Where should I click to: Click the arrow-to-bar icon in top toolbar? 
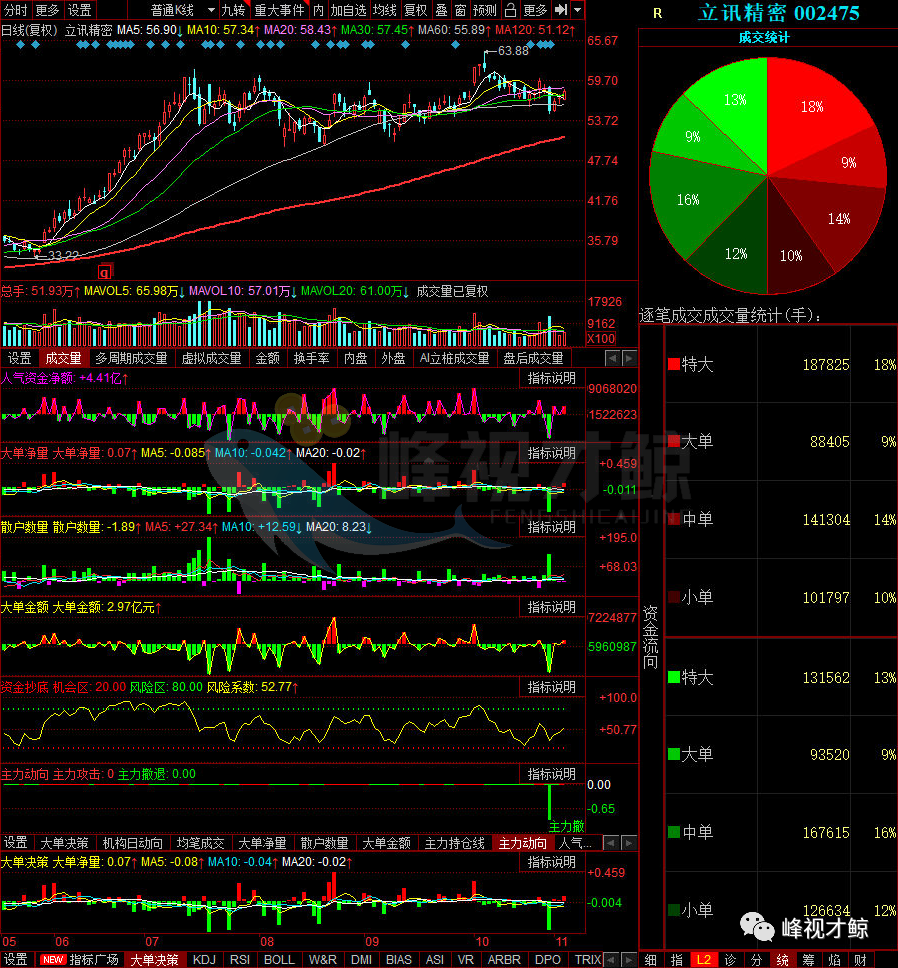(x=561, y=10)
